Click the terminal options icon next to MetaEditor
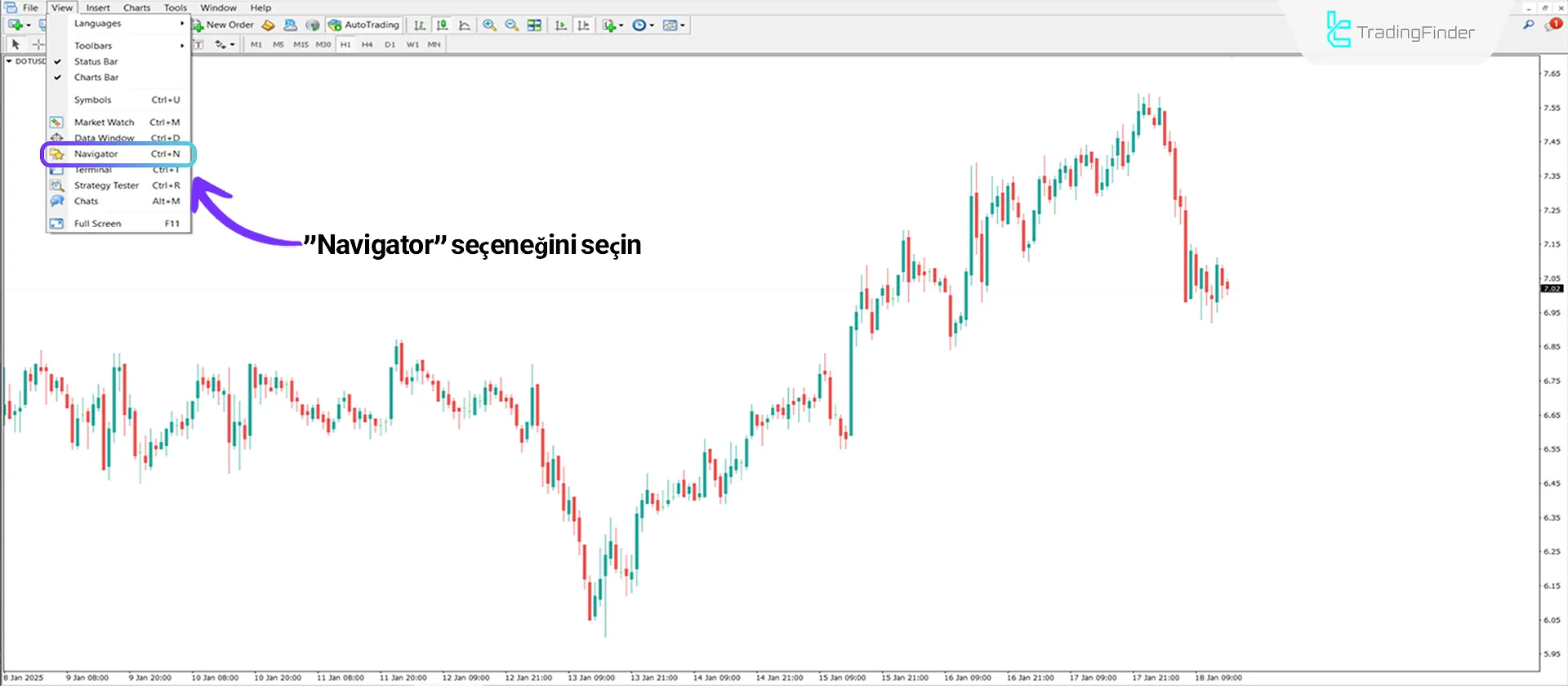The height and width of the screenshot is (686, 1568). pos(290,25)
